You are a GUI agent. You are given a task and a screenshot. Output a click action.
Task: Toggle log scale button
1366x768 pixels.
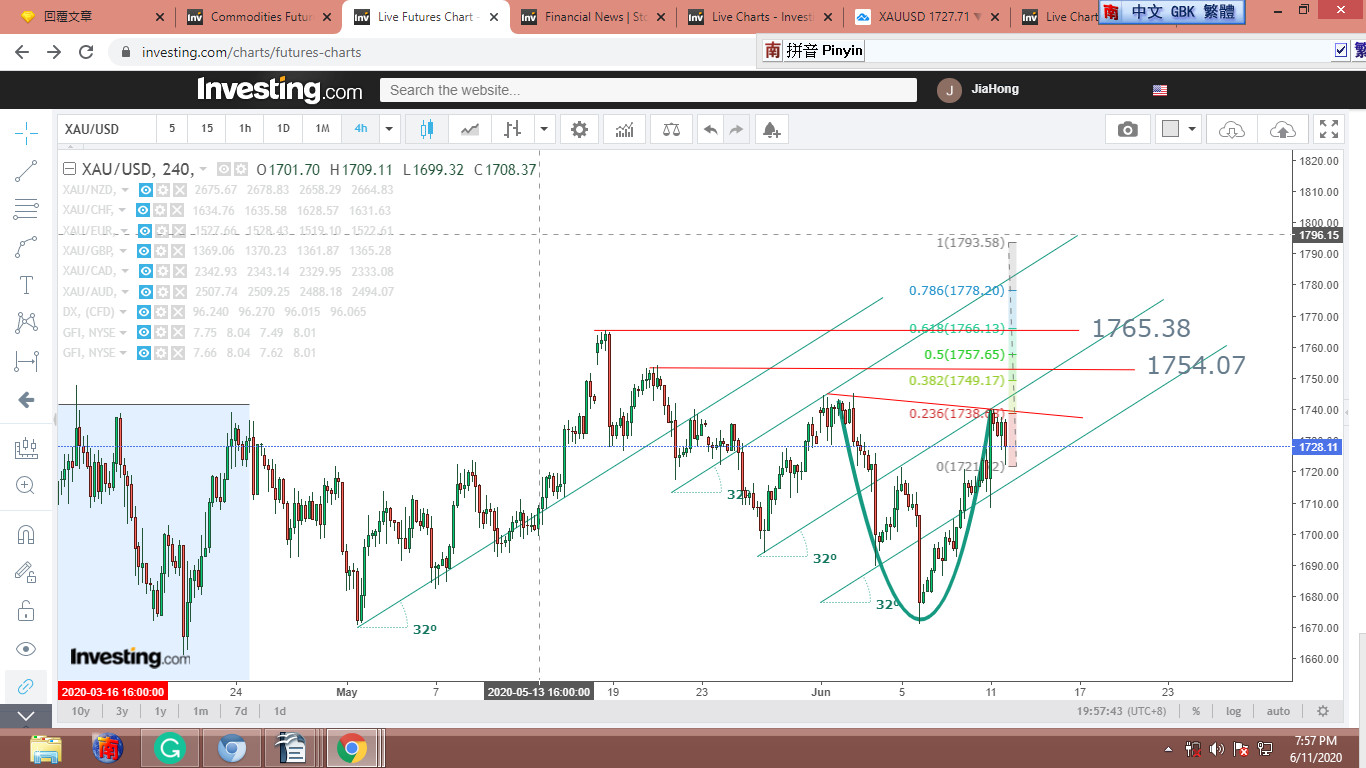tap(1234, 711)
